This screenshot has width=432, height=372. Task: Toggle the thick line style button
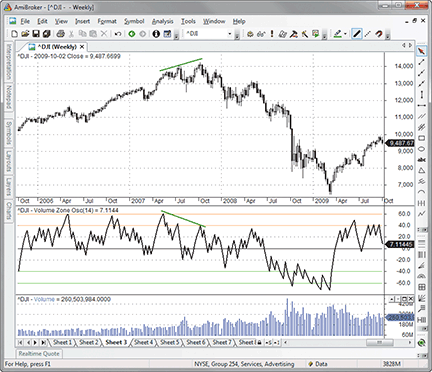click(x=357, y=34)
